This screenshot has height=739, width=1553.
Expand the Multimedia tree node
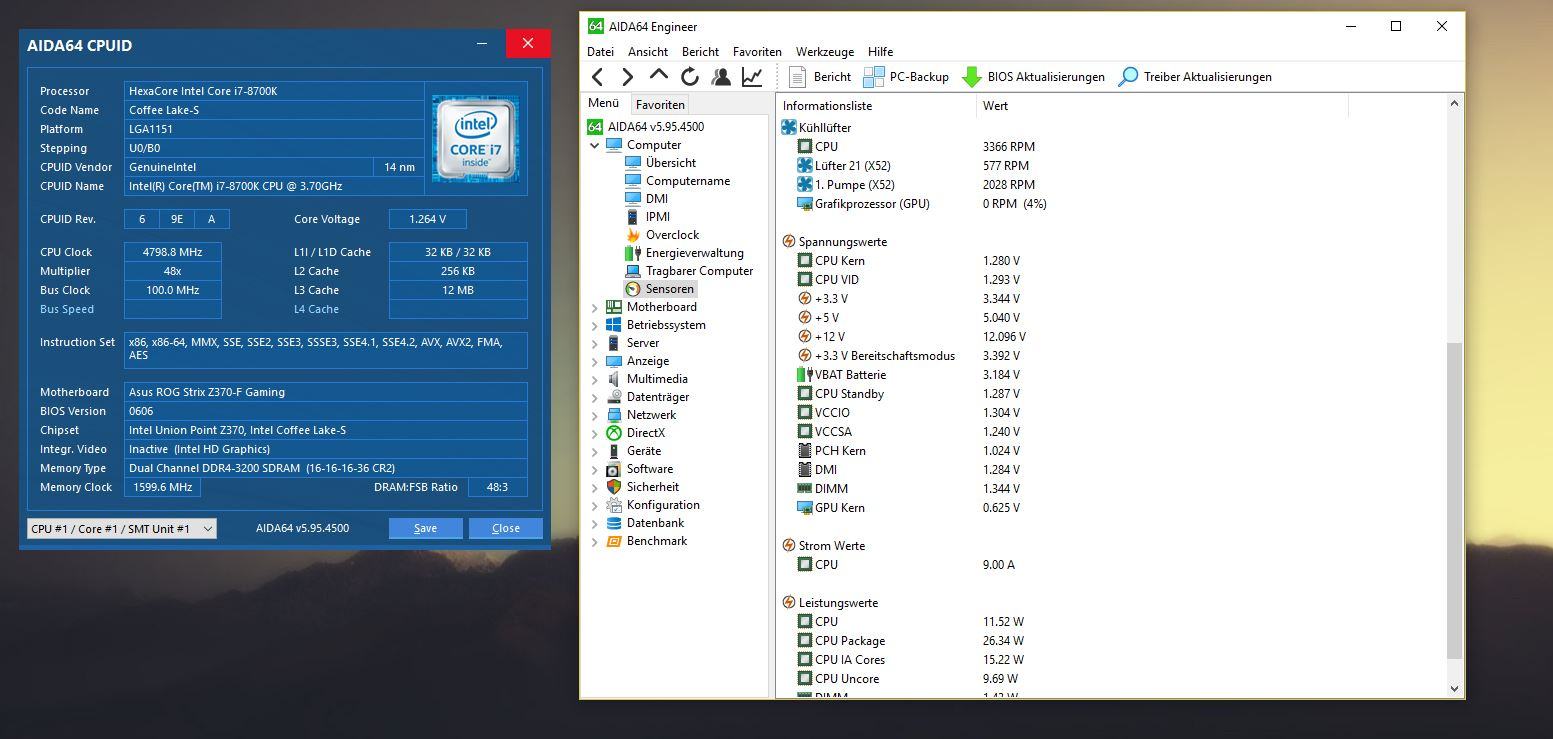coord(595,380)
